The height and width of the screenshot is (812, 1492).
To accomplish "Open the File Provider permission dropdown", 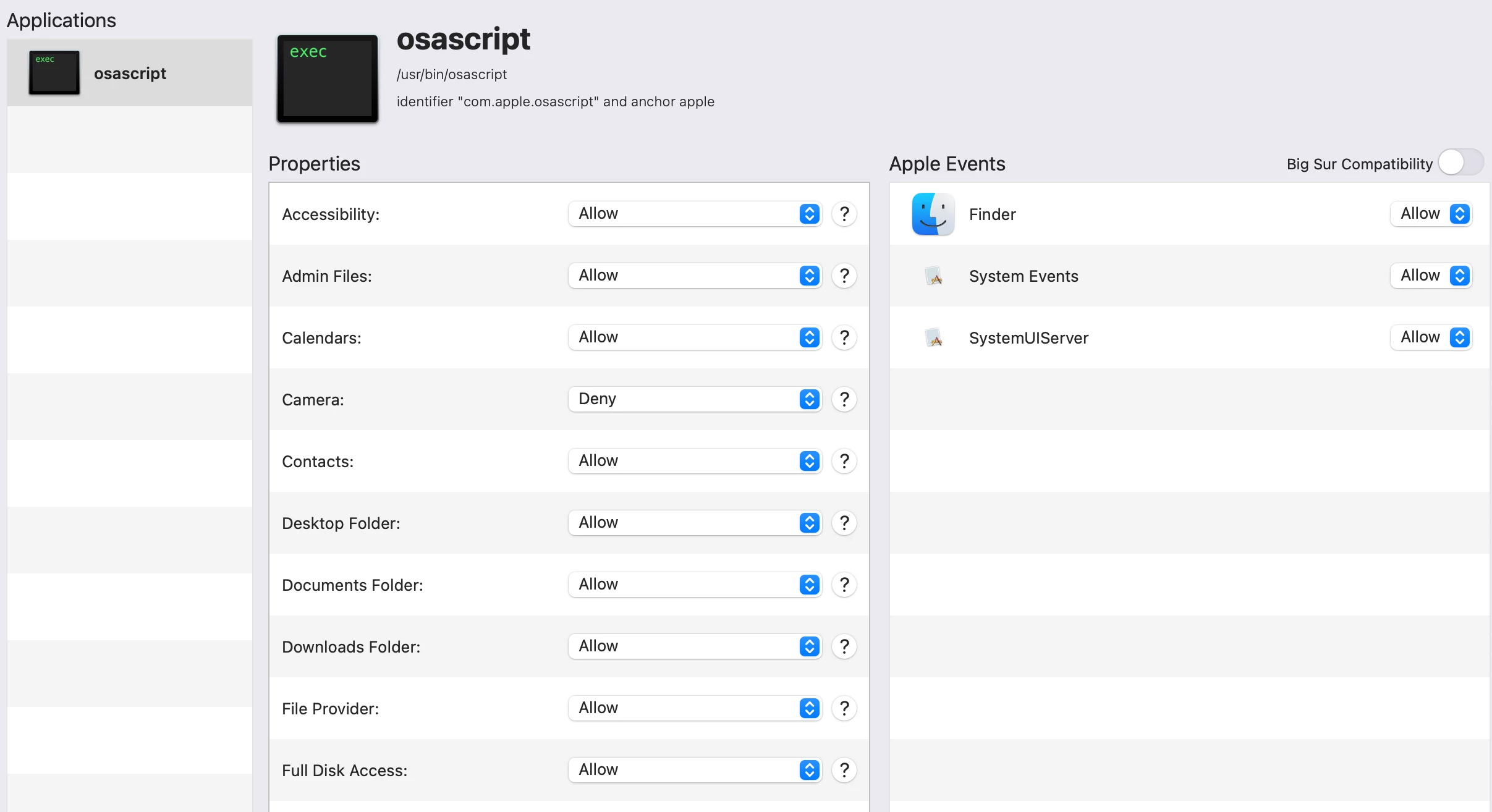I will pyautogui.click(x=695, y=708).
